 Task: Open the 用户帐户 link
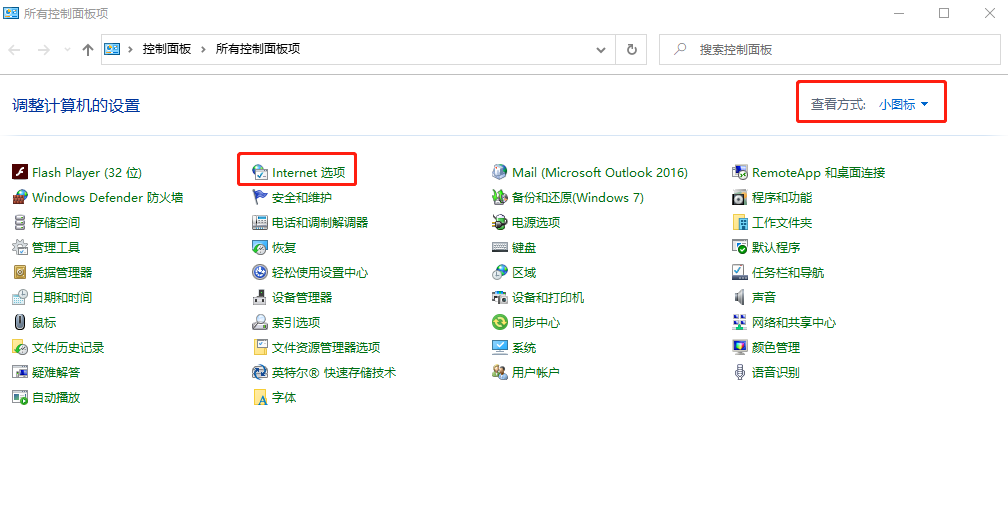click(x=535, y=372)
